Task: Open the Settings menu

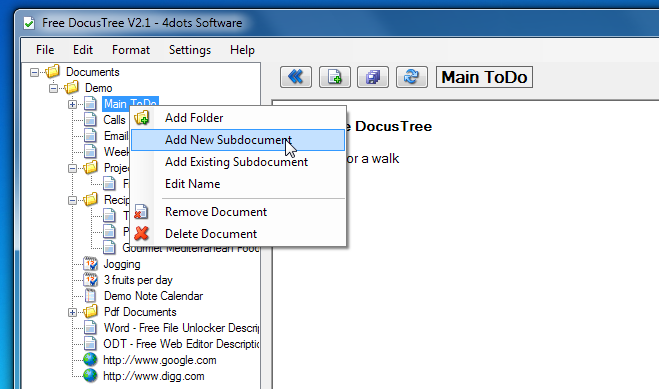Action: tap(190, 50)
